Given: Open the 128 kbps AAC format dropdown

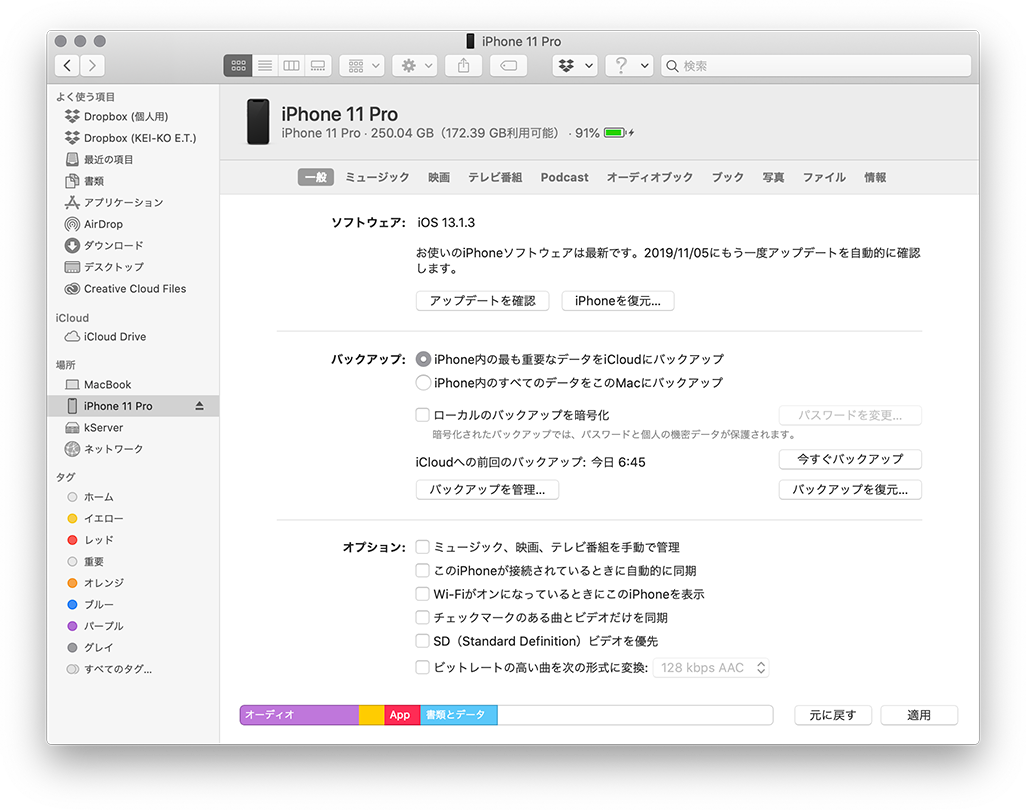Looking at the screenshot, I should [x=711, y=667].
